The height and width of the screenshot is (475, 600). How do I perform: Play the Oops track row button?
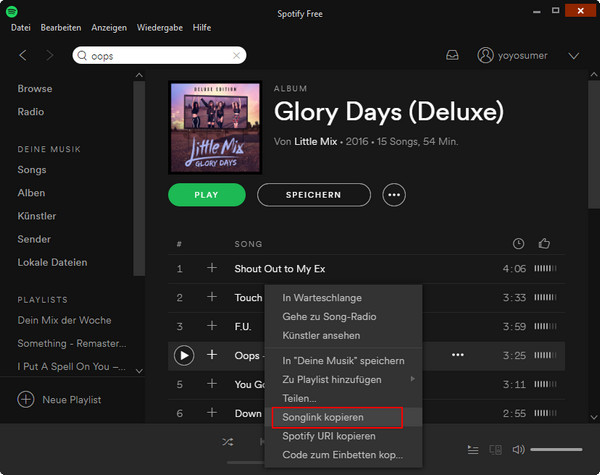(x=184, y=356)
